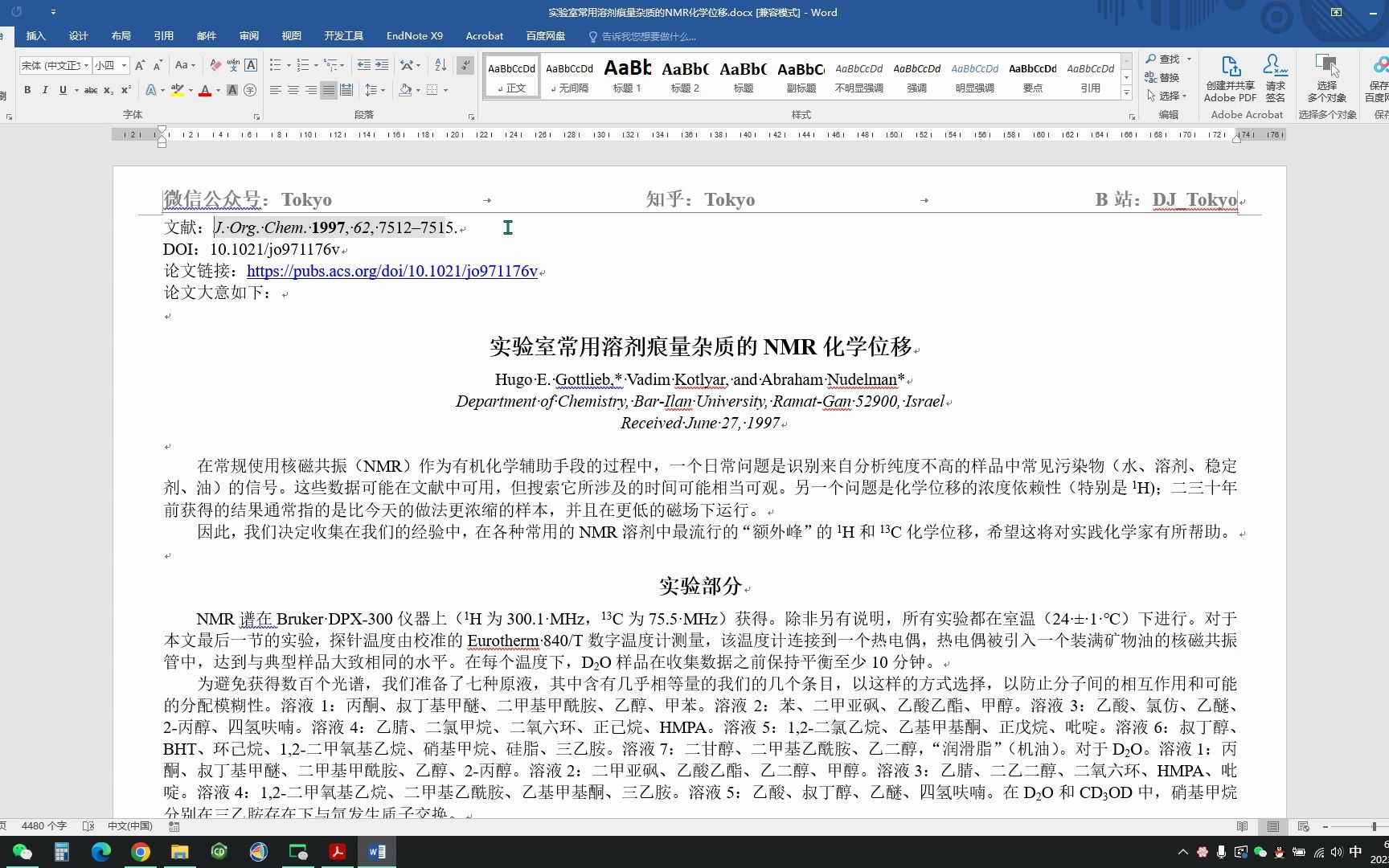The width and height of the screenshot is (1389, 868).
Task: Toggle bold formatting
Action: (27, 90)
